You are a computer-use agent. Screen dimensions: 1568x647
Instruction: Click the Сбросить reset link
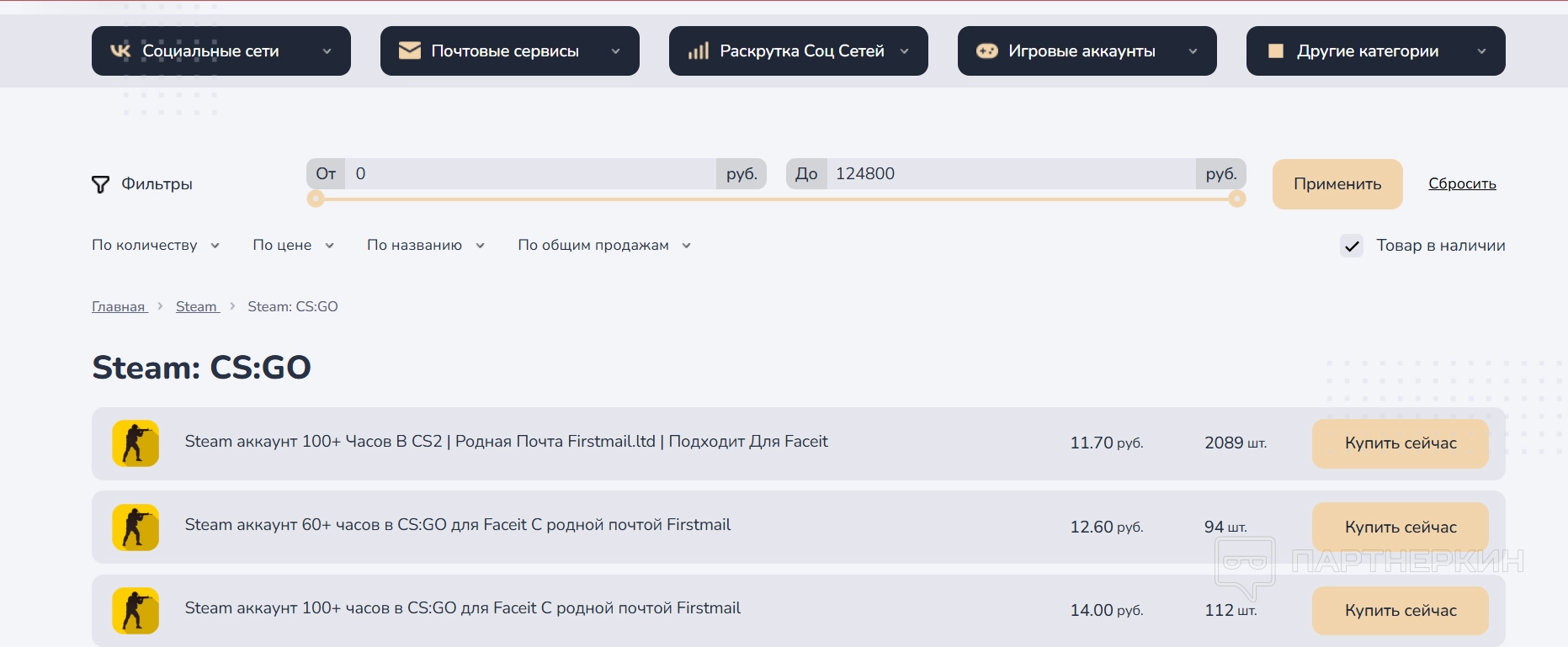[x=1462, y=183]
